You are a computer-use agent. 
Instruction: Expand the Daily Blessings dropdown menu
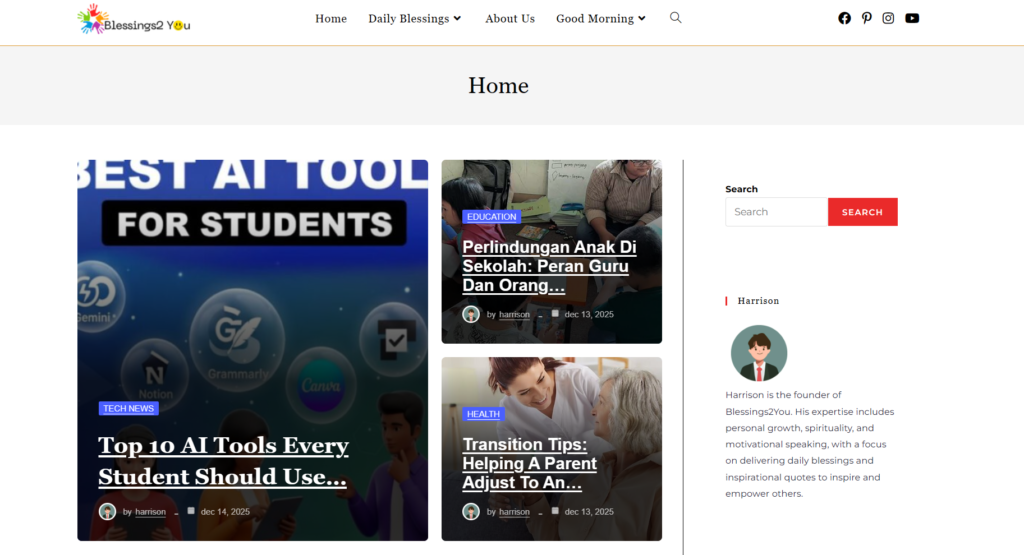point(414,19)
